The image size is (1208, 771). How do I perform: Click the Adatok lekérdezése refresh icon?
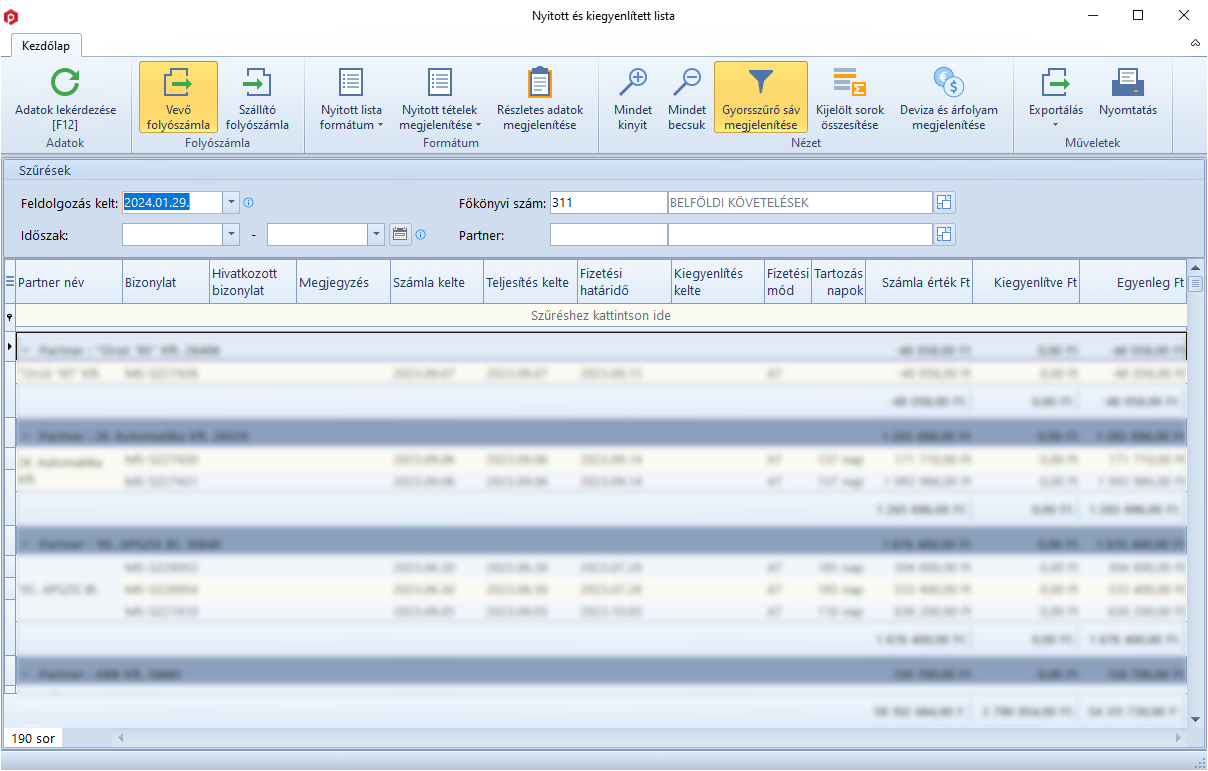[x=65, y=83]
